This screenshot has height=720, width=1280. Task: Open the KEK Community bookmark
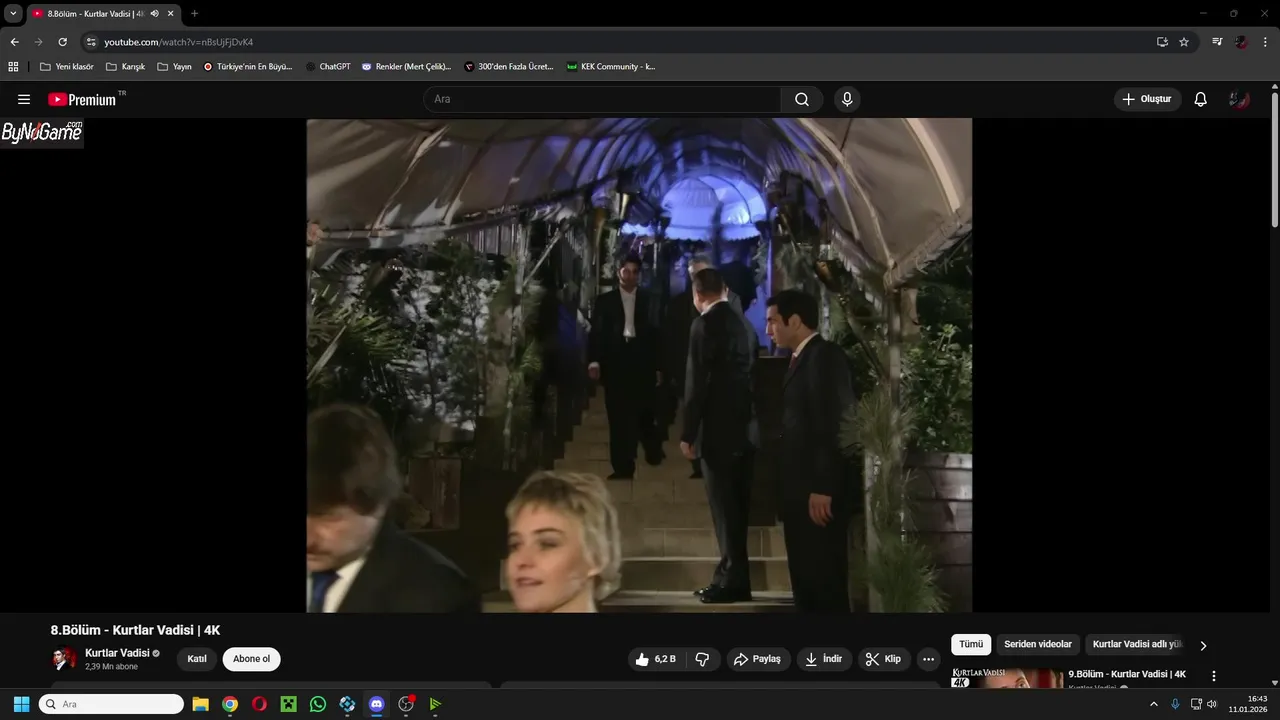(611, 67)
